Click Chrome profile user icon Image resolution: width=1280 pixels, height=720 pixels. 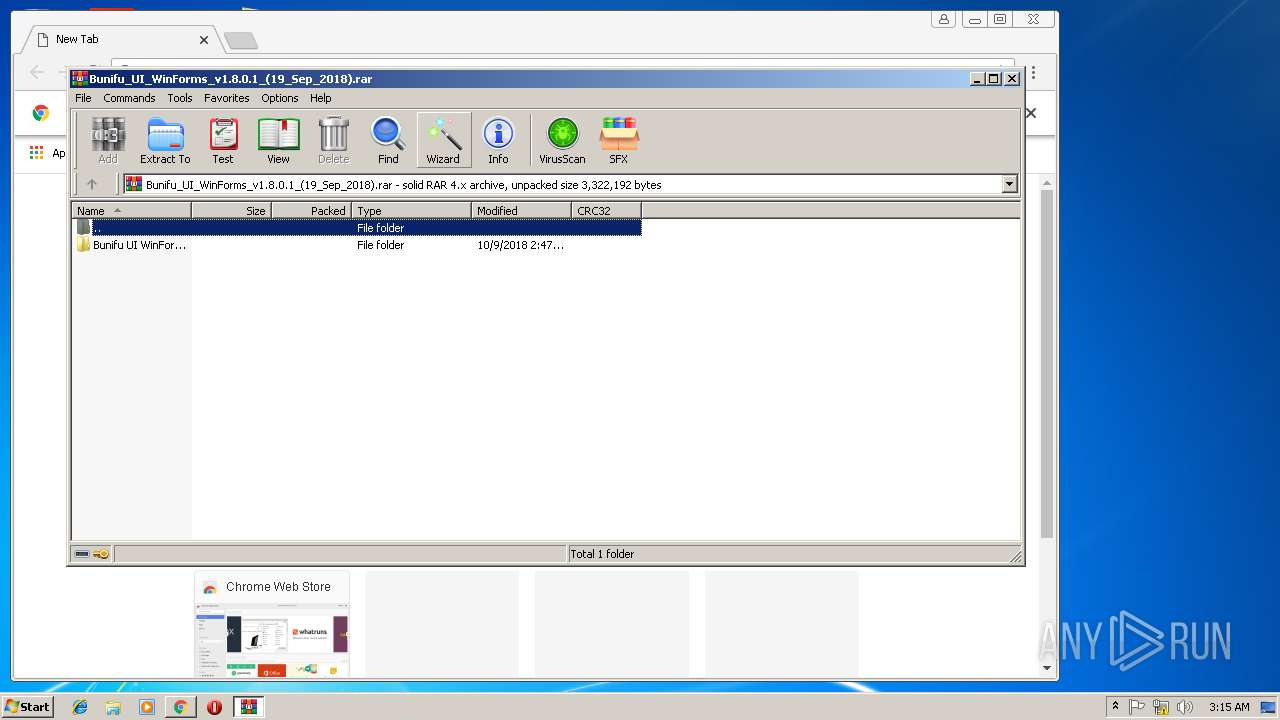pos(943,19)
